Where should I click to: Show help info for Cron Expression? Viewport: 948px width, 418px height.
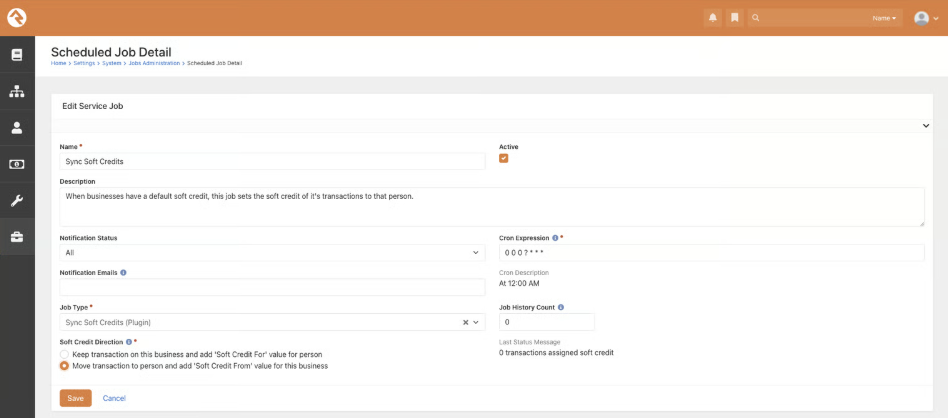pos(555,238)
